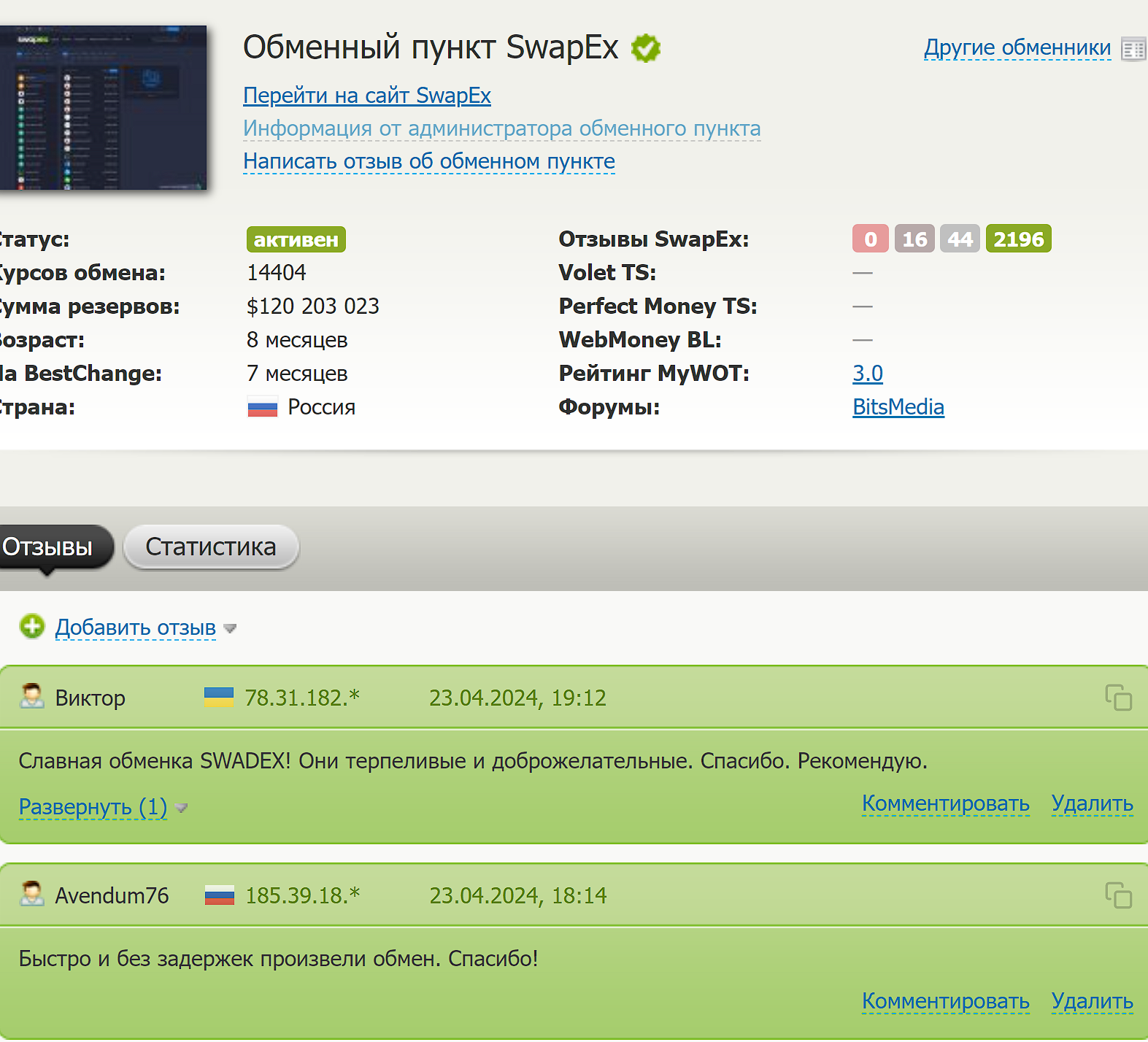The width and height of the screenshot is (1148, 1042).
Task: Open the exchangers list icon beside Другие обменники
Action: click(x=1134, y=49)
